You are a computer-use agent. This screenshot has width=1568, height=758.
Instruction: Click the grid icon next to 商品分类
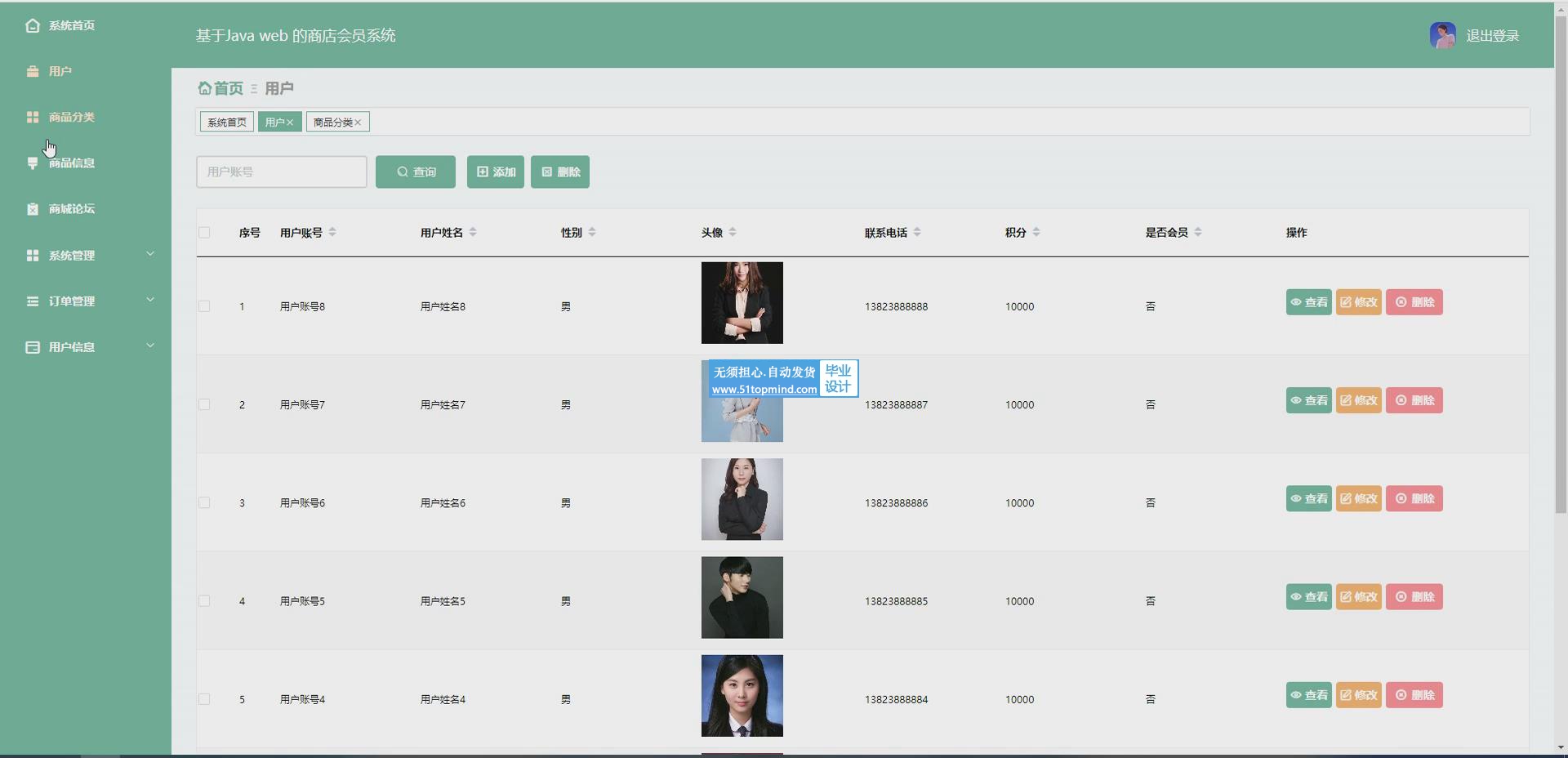click(33, 117)
